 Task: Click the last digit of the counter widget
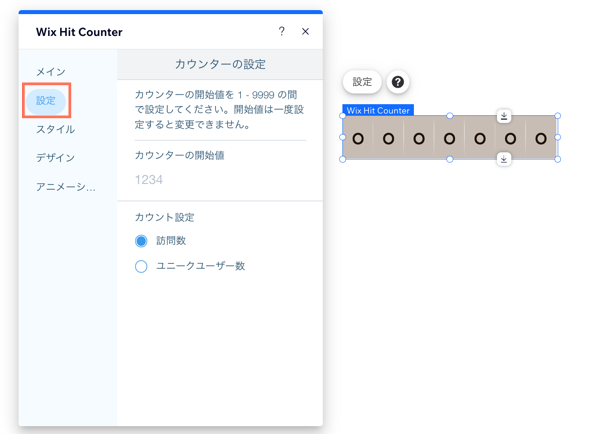coord(541,138)
